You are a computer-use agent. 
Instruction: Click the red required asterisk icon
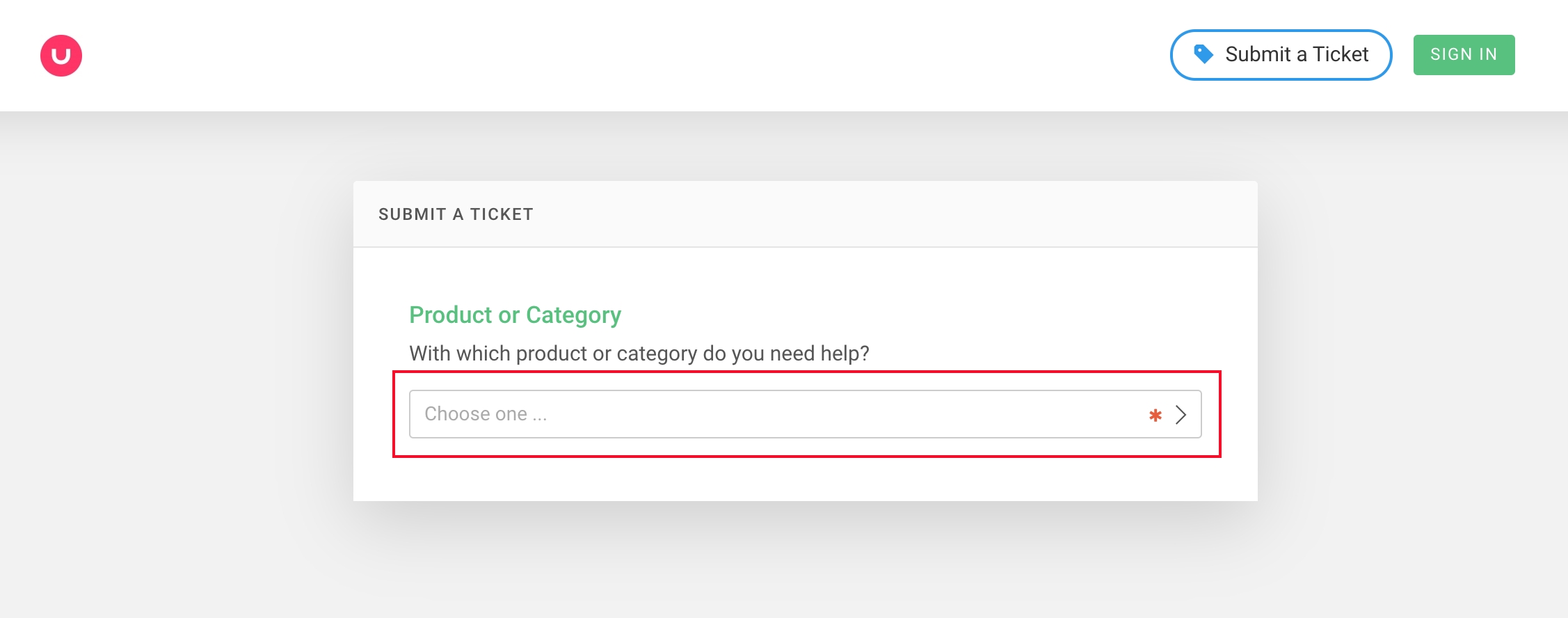click(1155, 415)
